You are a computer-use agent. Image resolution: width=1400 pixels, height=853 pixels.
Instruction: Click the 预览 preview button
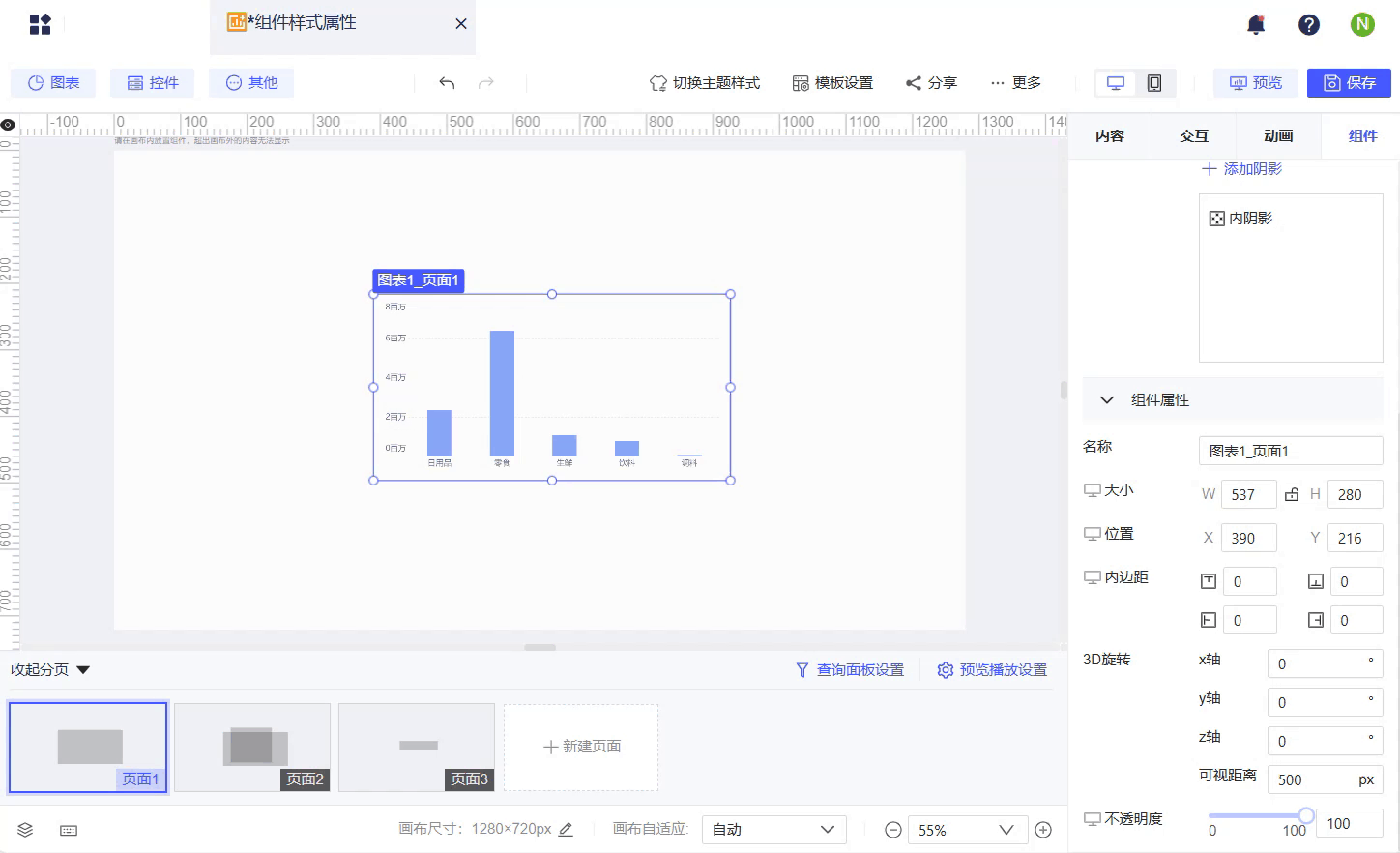1255,82
